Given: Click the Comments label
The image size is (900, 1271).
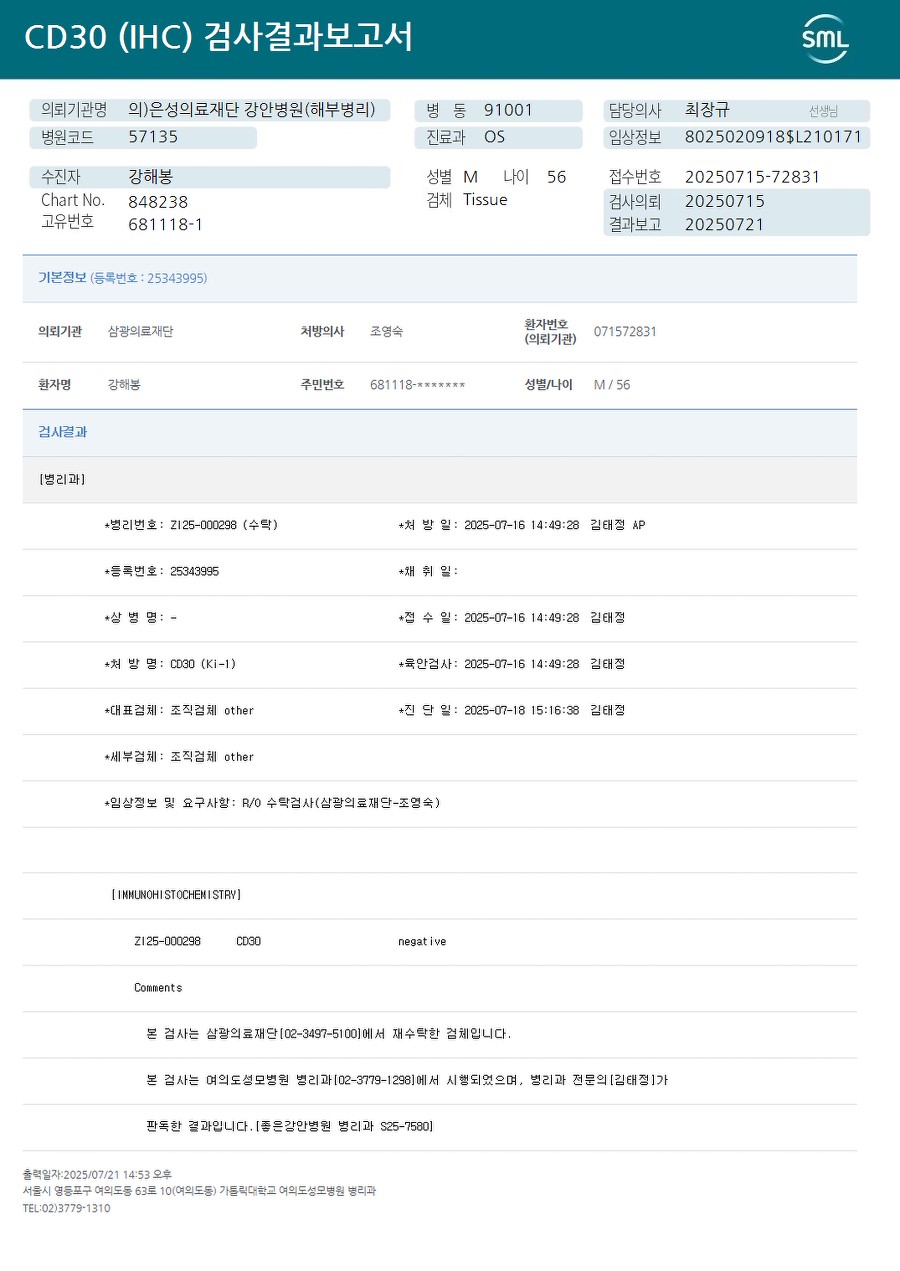Looking at the screenshot, I should [158, 988].
